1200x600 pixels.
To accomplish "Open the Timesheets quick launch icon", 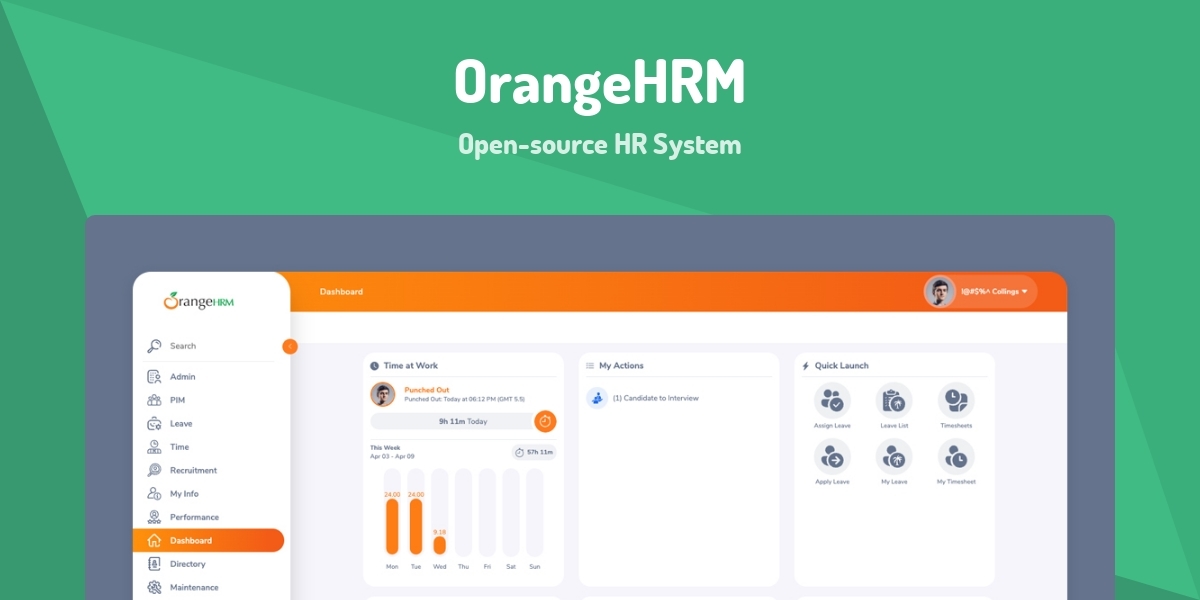I will tap(956, 400).
